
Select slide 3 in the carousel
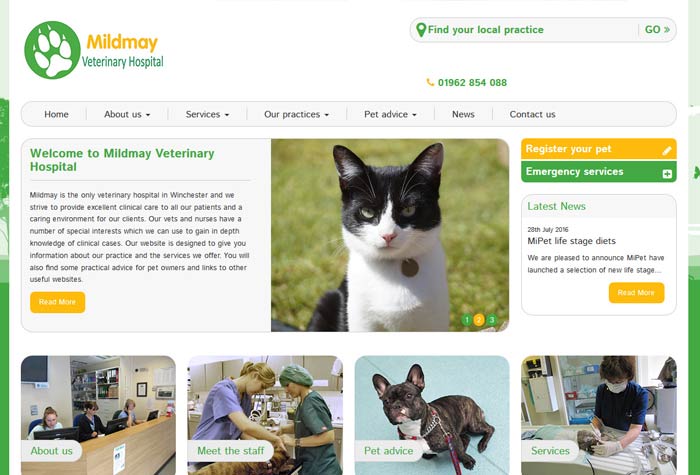click(x=492, y=320)
